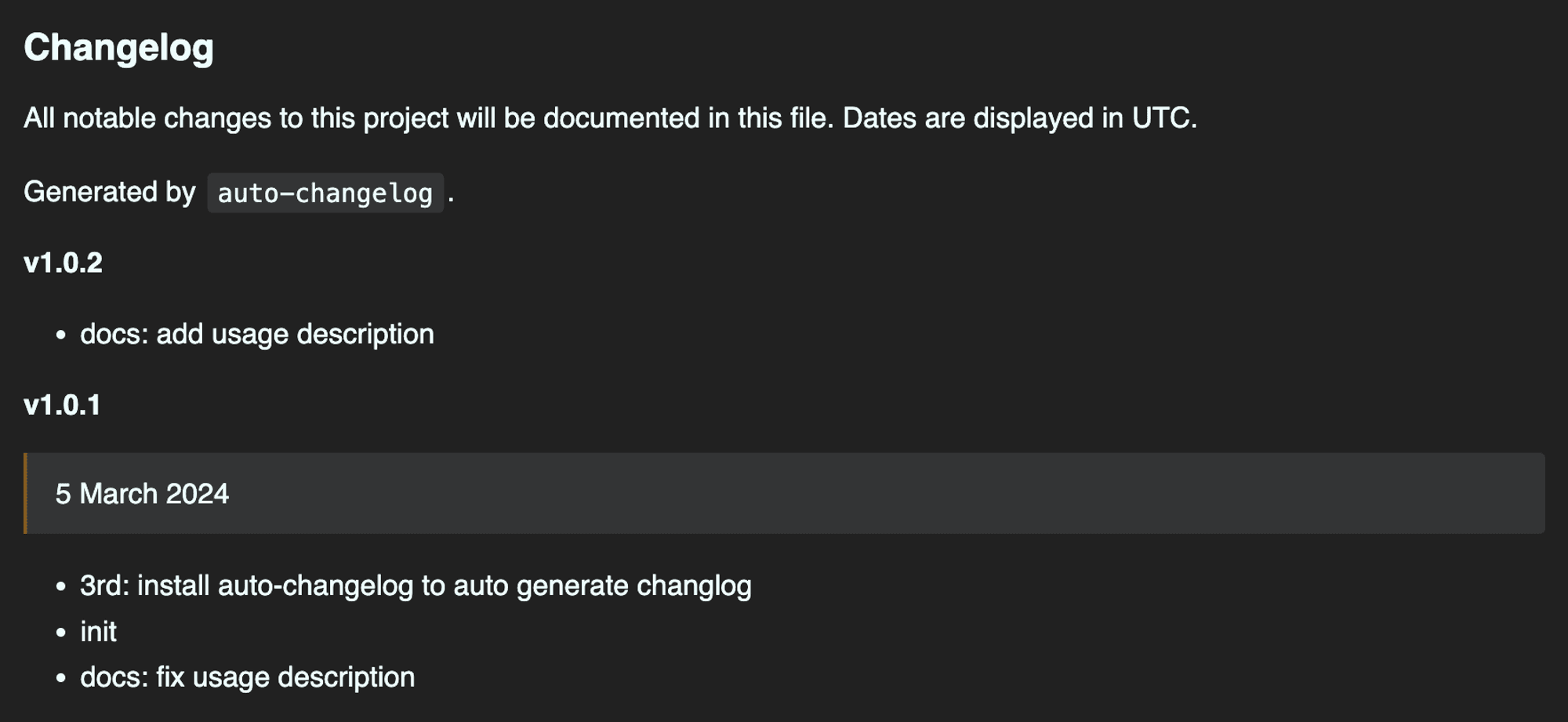Click the auto-changelog code label
This screenshot has height=722, width=1568.
click(325, 193)
